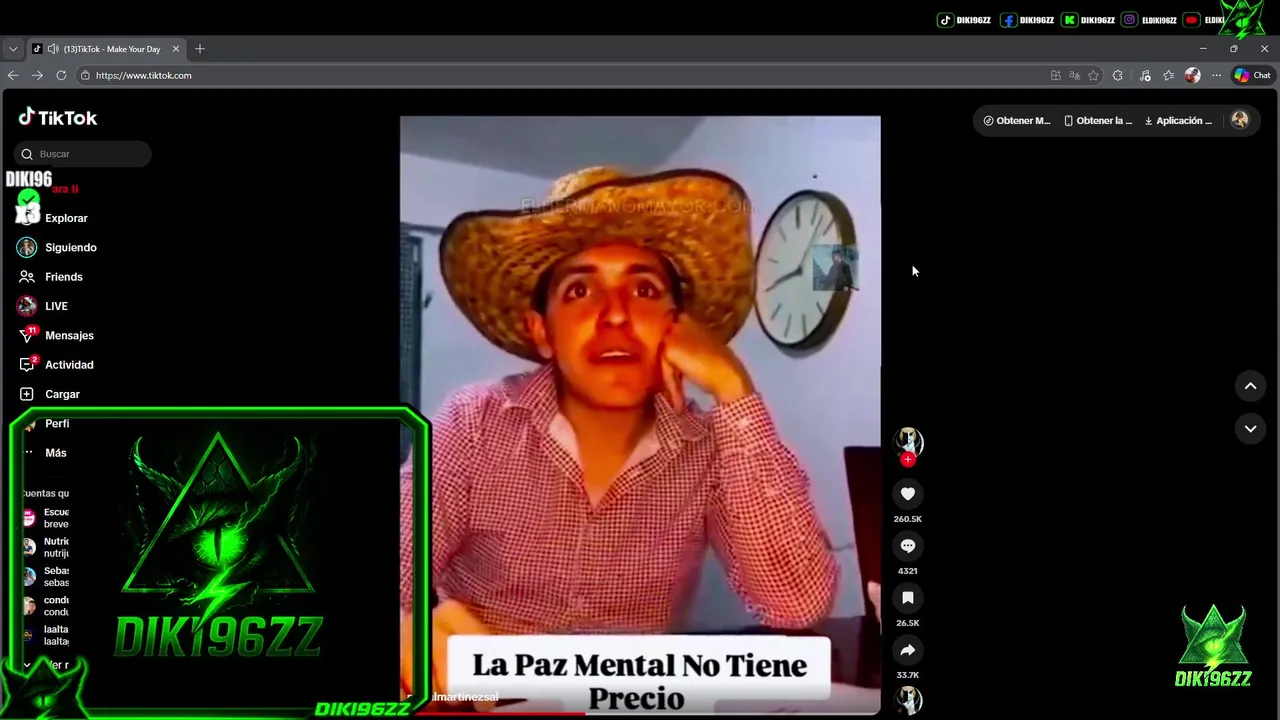1280x720 pixels.
Task: Go to previous video with up arrow
Action: pyautogui.click(x=1250, y=386)
